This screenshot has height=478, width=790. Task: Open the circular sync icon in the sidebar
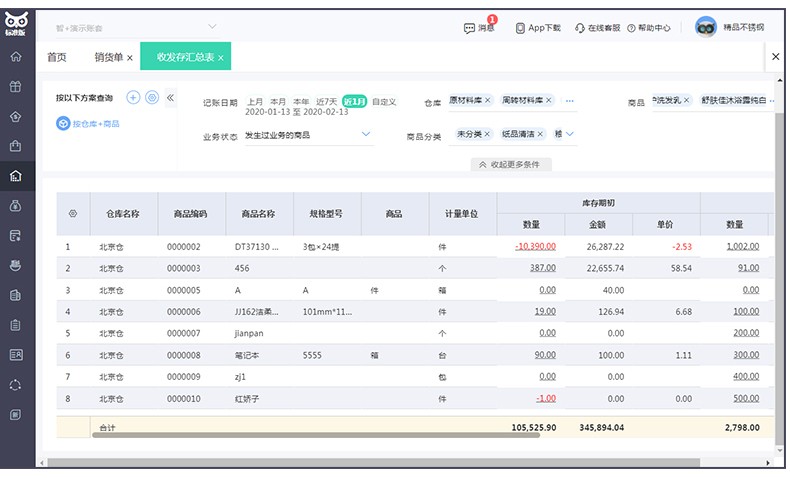pos(16,385)
